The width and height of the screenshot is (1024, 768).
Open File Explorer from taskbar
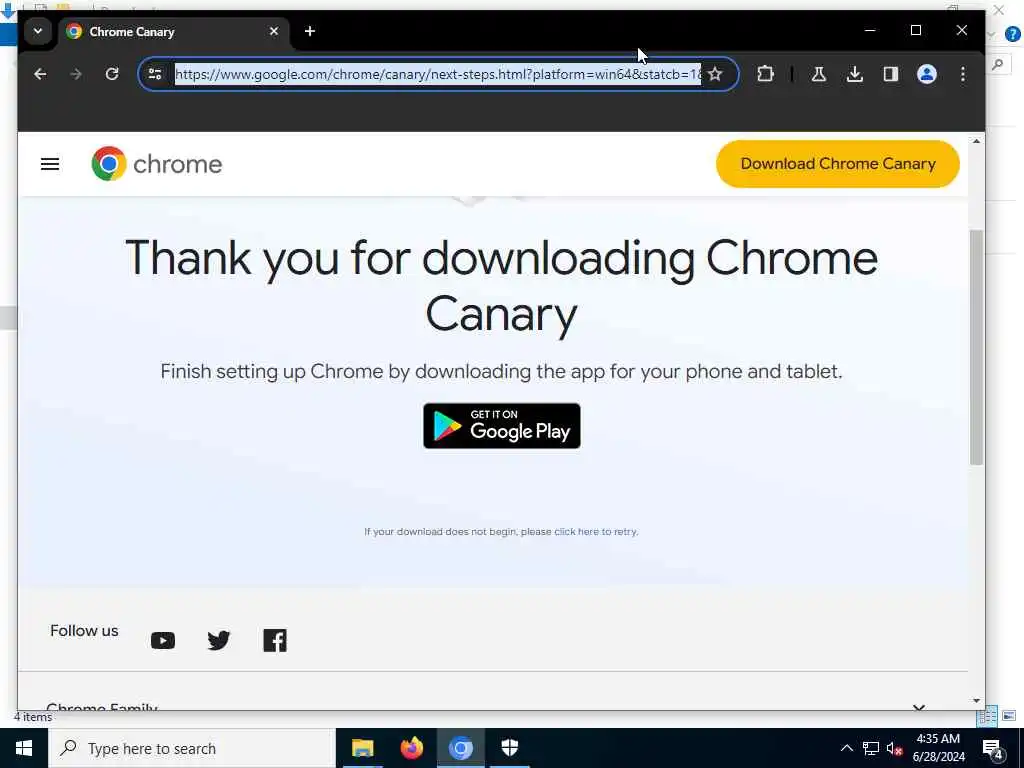(362, 748)
